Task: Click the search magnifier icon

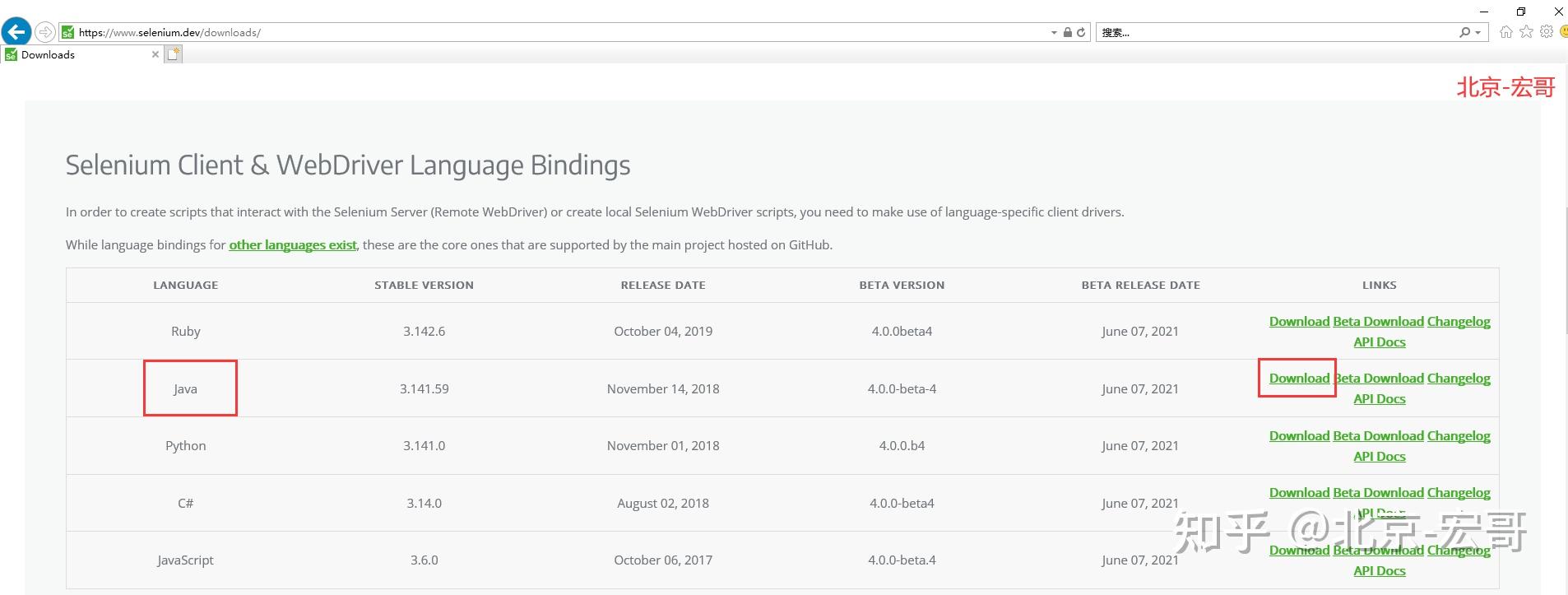Action: click(1464, 32)
